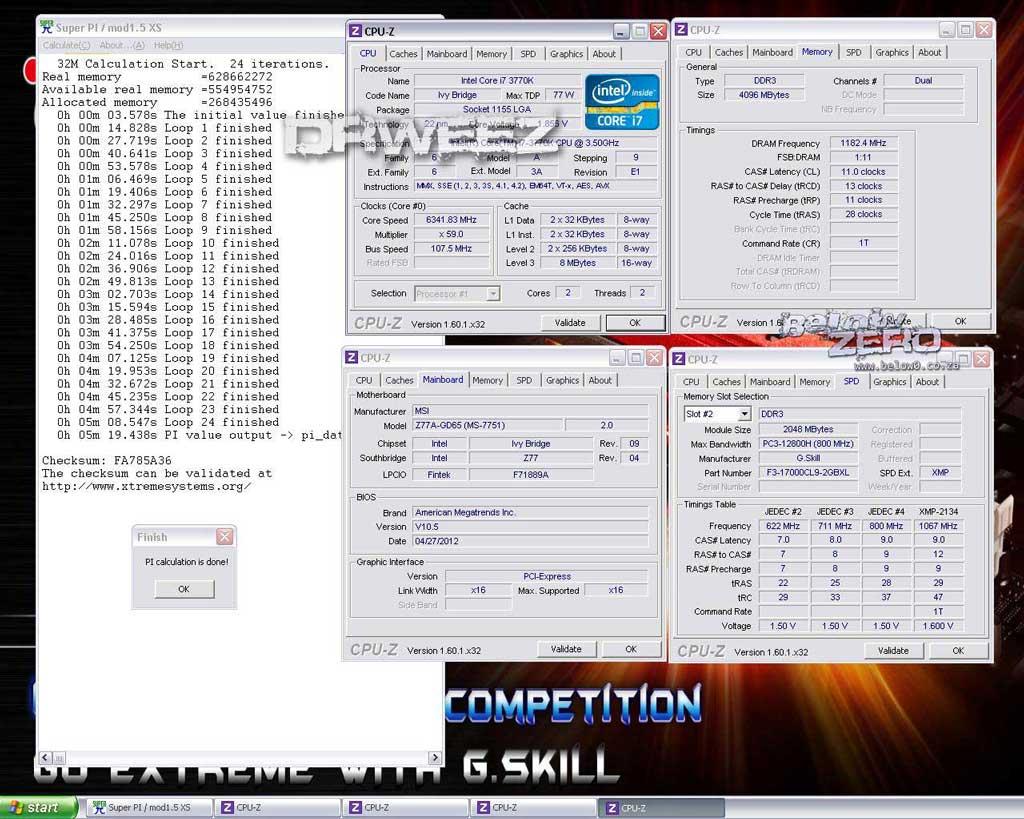Open Mainboard tab in CPU window
Screen dimensions: 1024x819
pos(447,54)
